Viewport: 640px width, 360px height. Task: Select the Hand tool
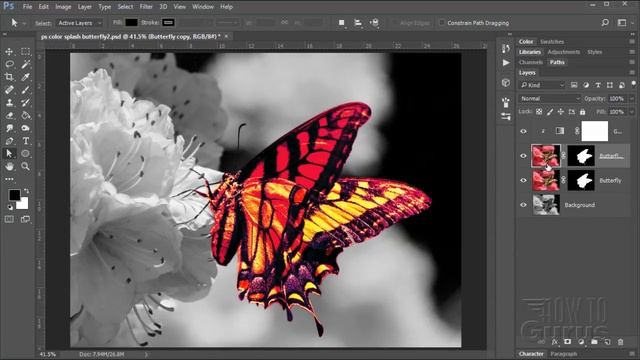click(9, 166)
